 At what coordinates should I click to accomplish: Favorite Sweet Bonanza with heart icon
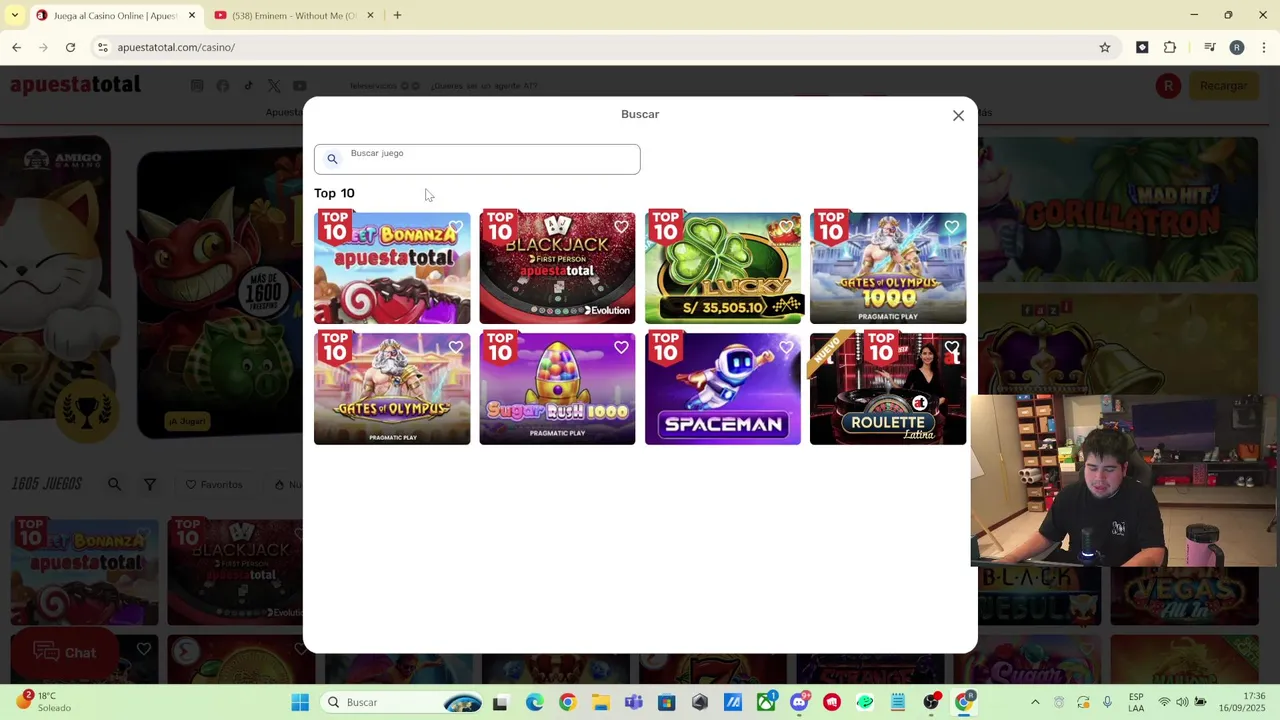[456, 227]
